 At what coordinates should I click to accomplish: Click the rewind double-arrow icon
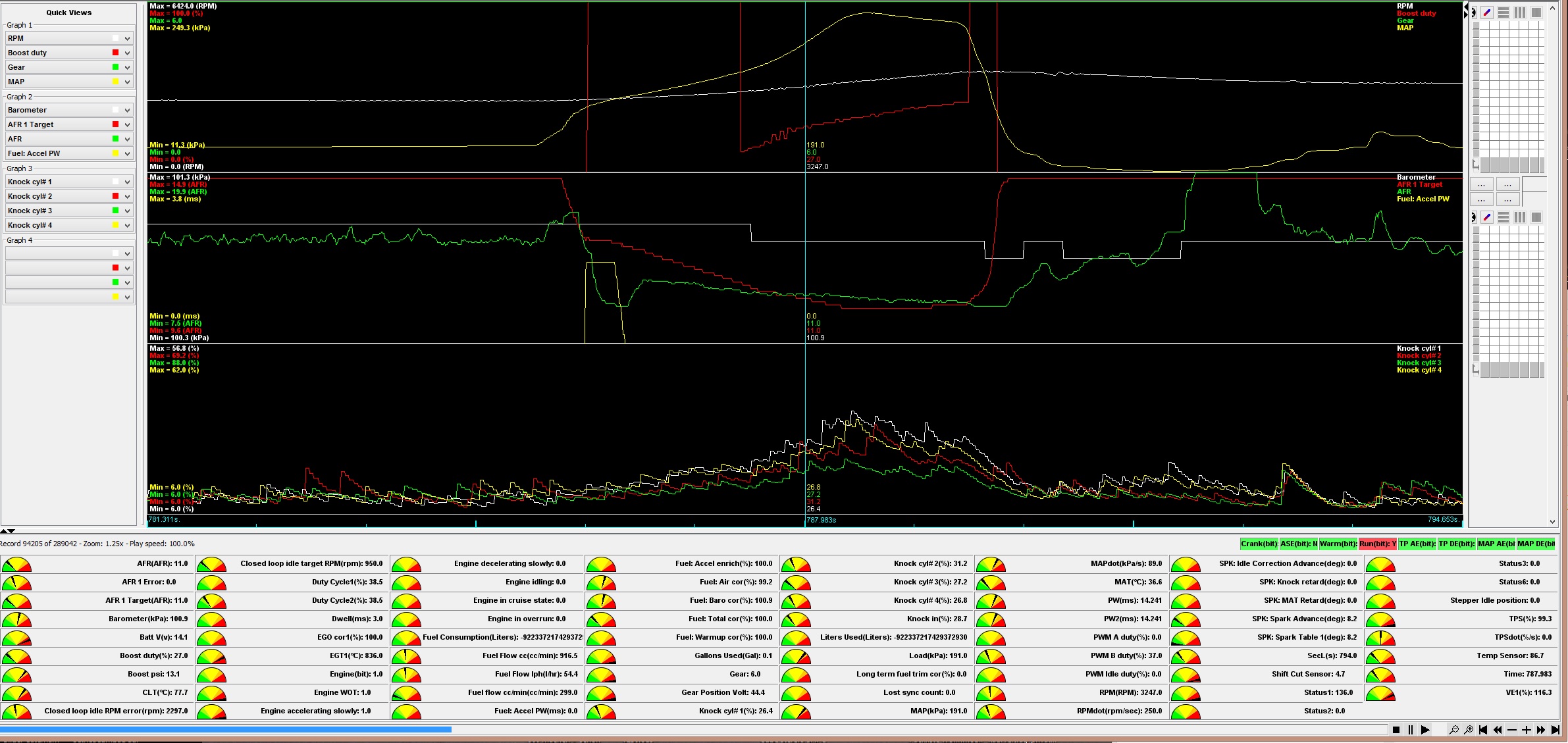pyautogui.click(x=1498, y=730)
